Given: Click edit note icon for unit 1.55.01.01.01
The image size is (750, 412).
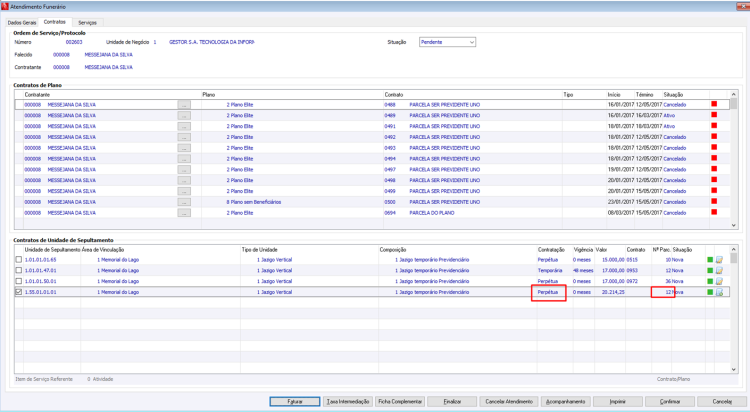Looking at the screenshot, I should coord(719,292).
